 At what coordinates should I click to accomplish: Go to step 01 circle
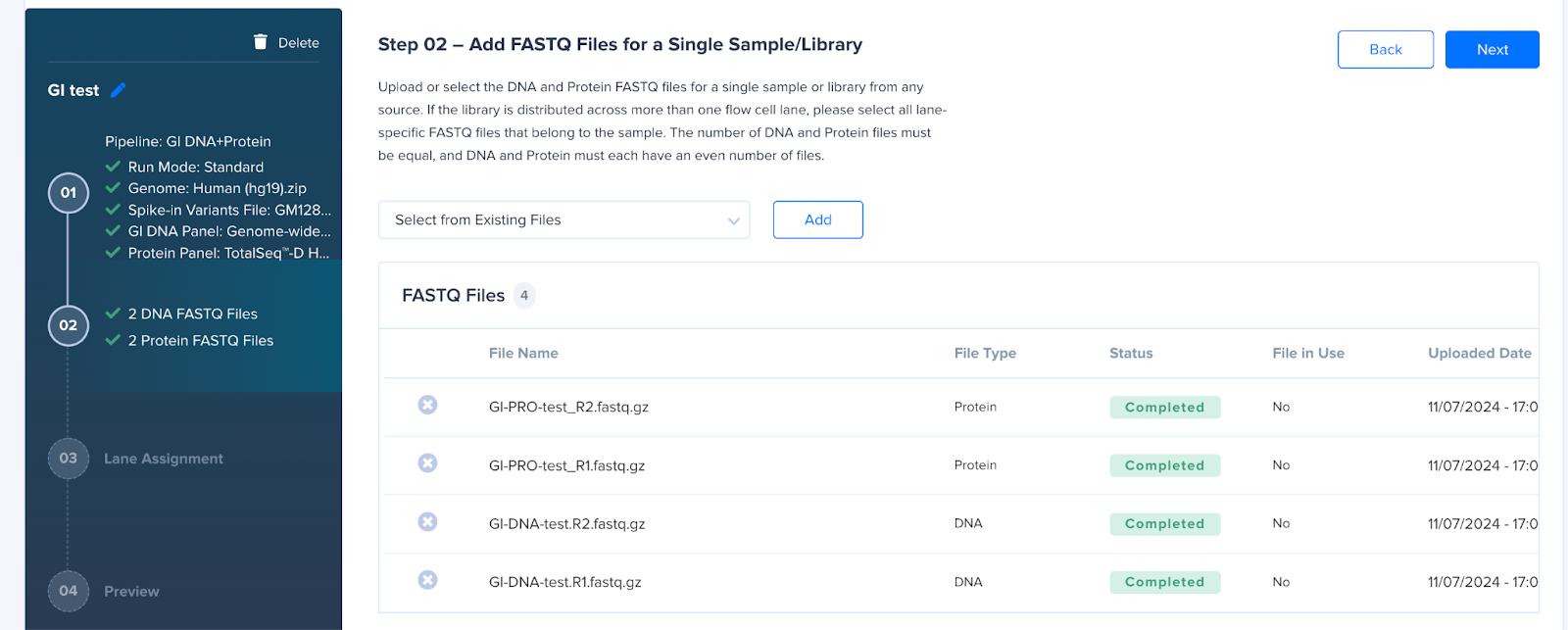[69, 192]
